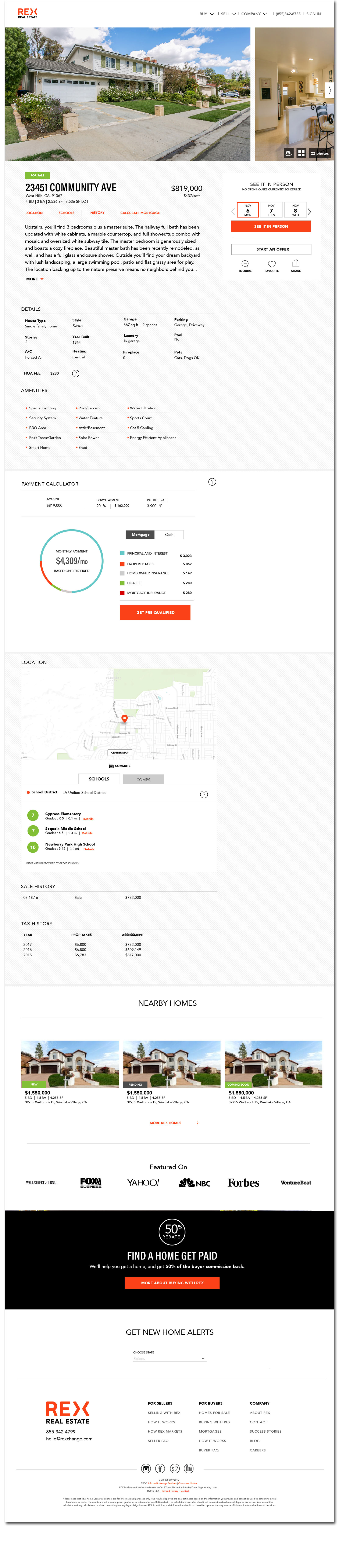The width and height of the screenshot is (339, 1568).
Task: Jump to Schools section link
Action: (x=67, y=213)
